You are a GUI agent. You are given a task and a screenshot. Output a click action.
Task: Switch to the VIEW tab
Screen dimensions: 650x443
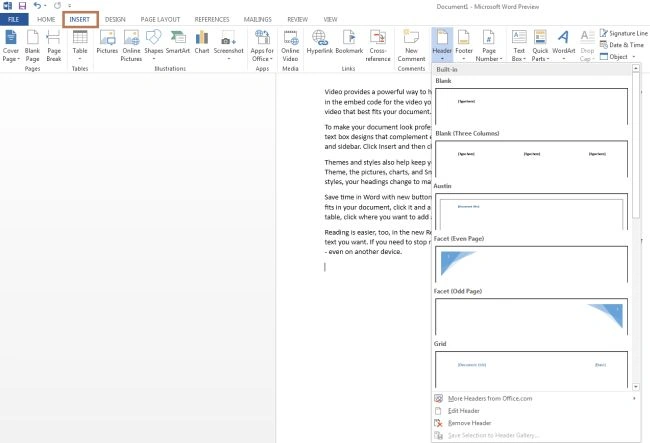pyautogui.click(x=330, y=19)
